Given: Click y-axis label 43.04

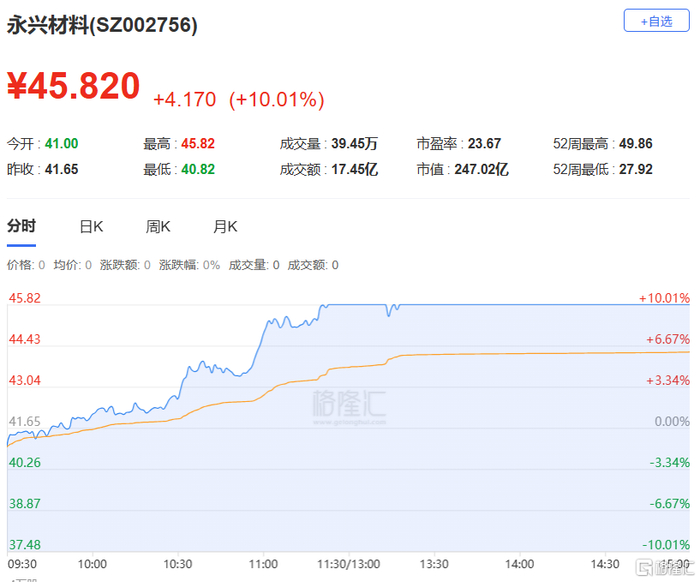Looking at the screenshot, I should [x=25, y=380].
